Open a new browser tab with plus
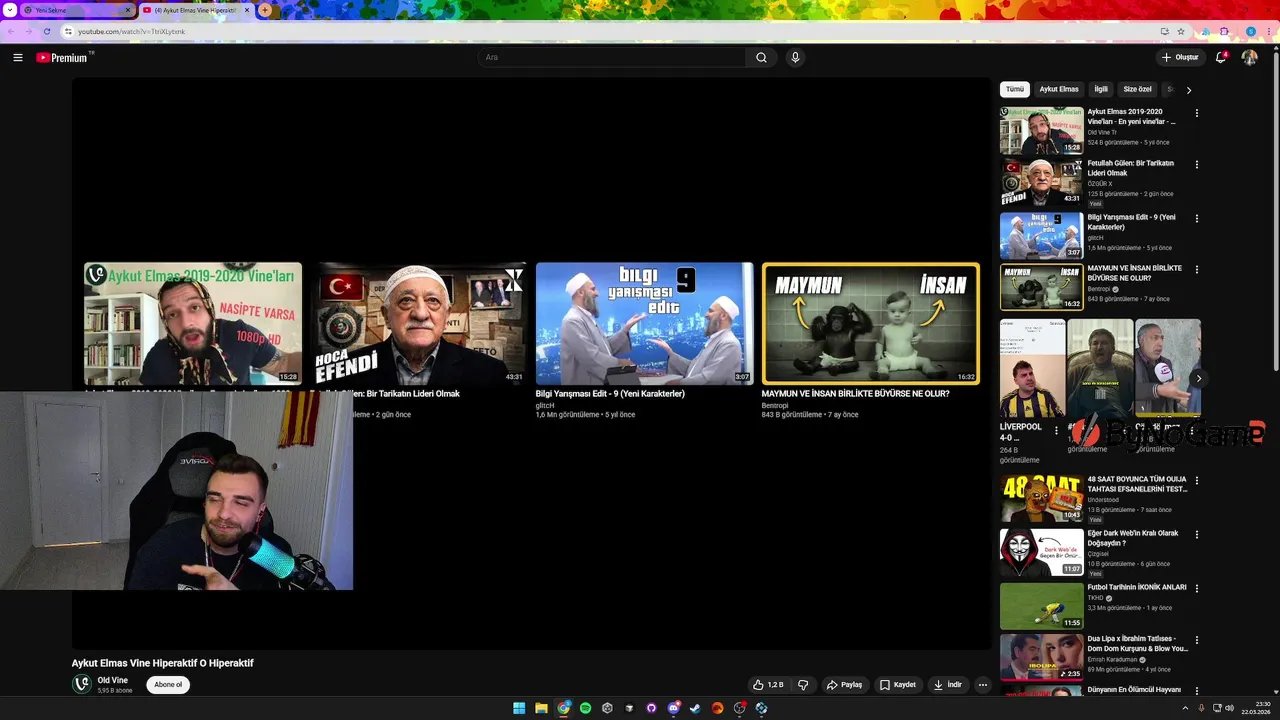1280x720 pixels. [x=264, y=10]
